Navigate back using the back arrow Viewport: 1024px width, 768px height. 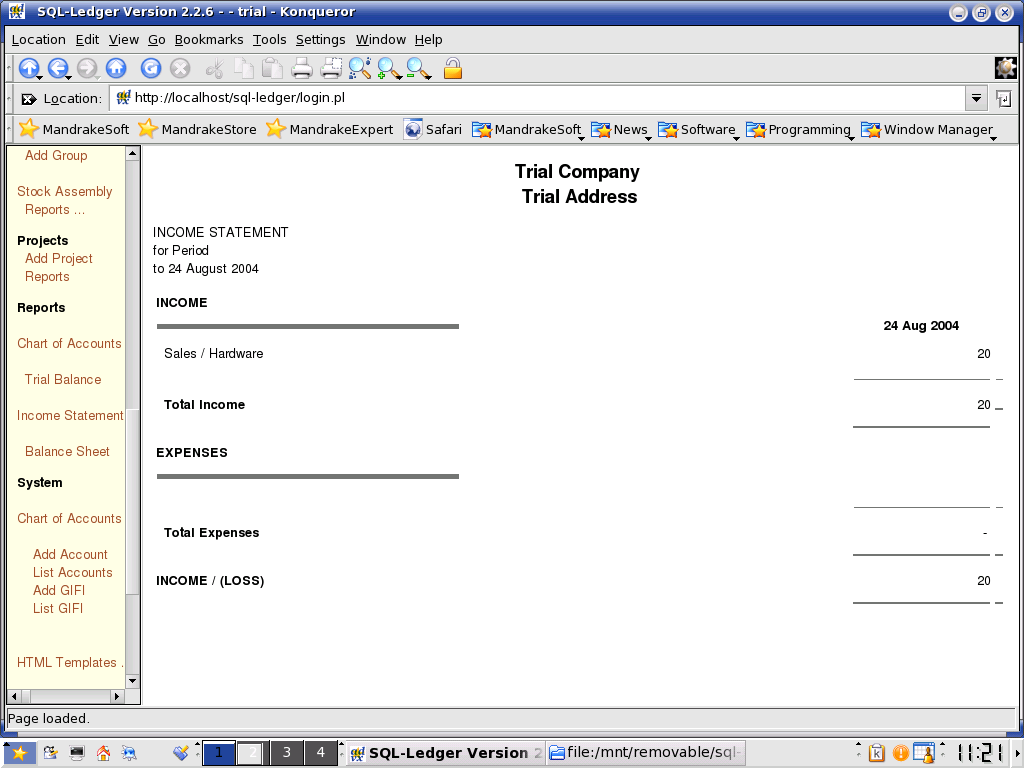coord(58,68)
